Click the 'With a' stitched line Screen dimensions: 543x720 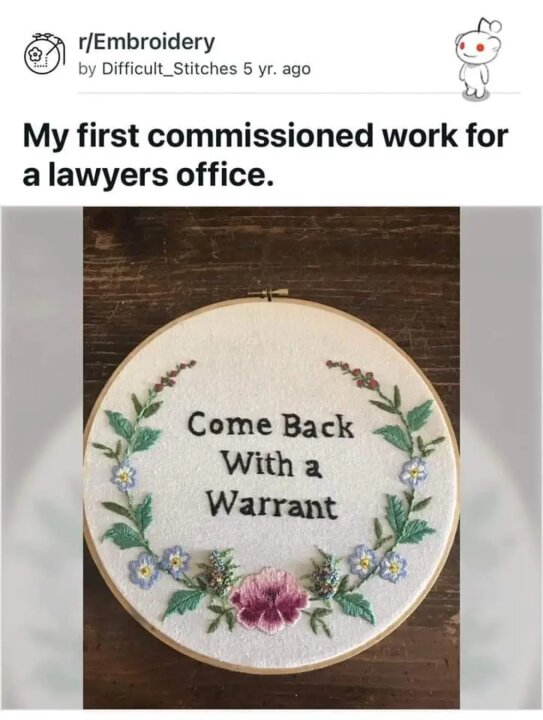click(x=271, y=465)
